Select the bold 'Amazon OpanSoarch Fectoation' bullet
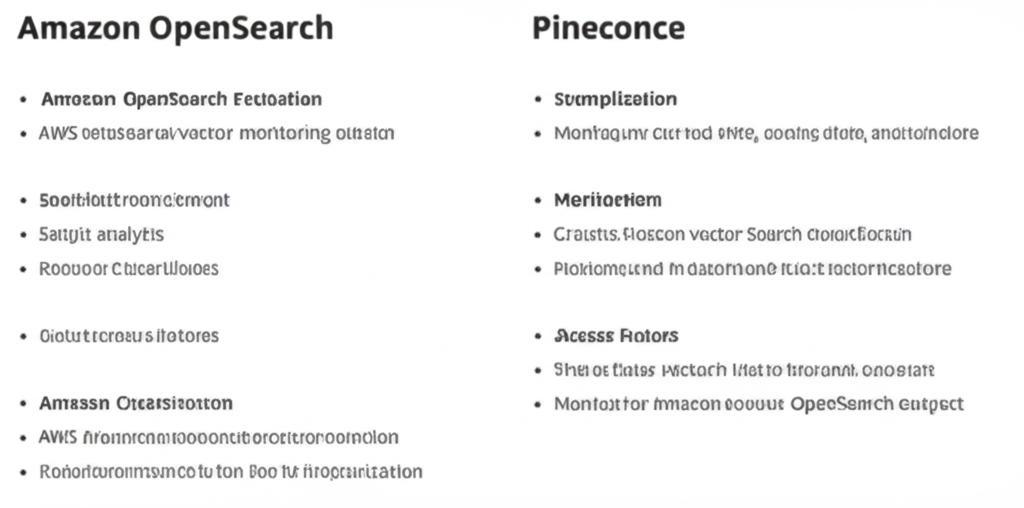The width and height of the screenshot is (1024, 508). pos(181,99)
